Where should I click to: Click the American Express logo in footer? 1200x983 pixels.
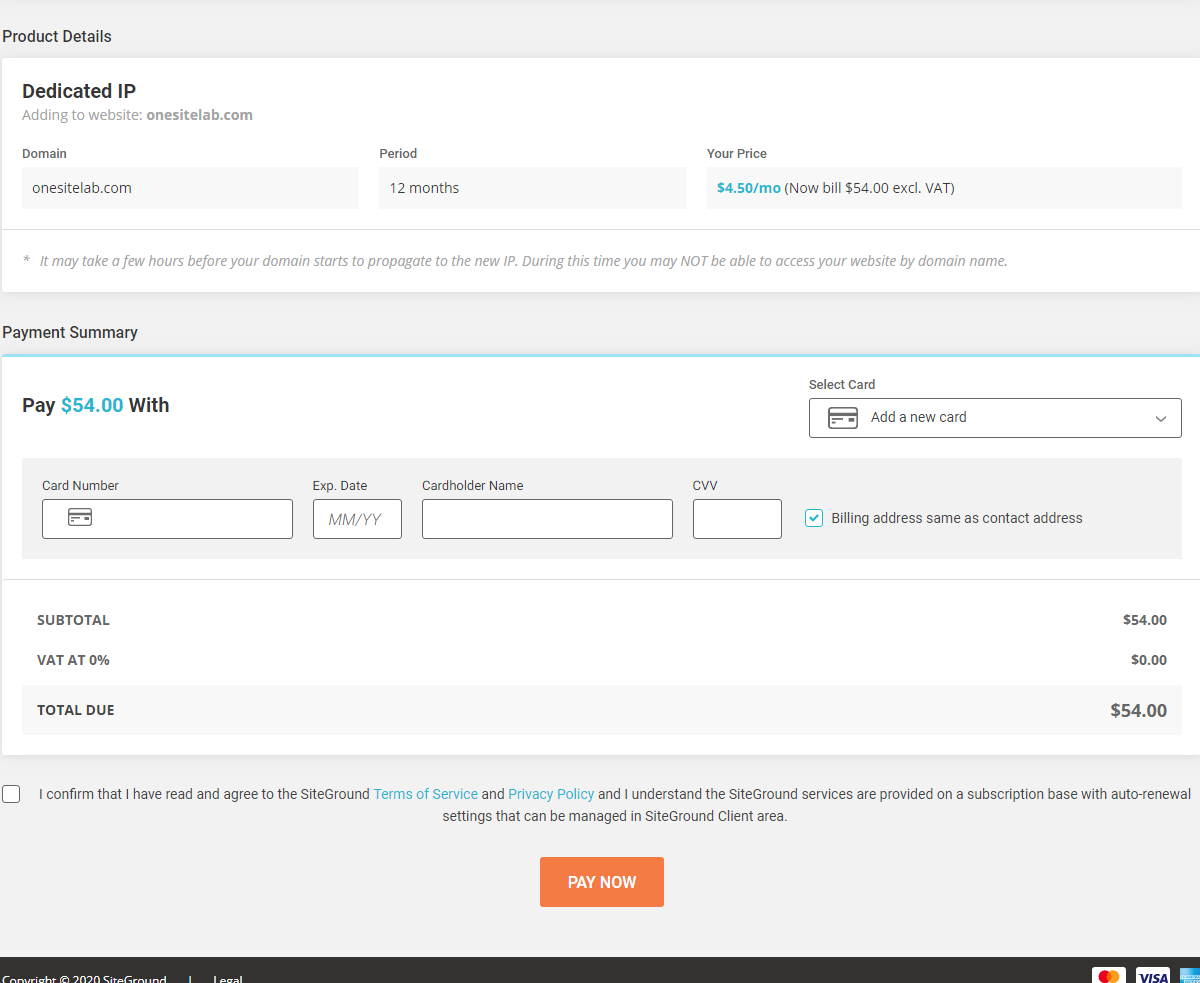[x=1190, y=976]
